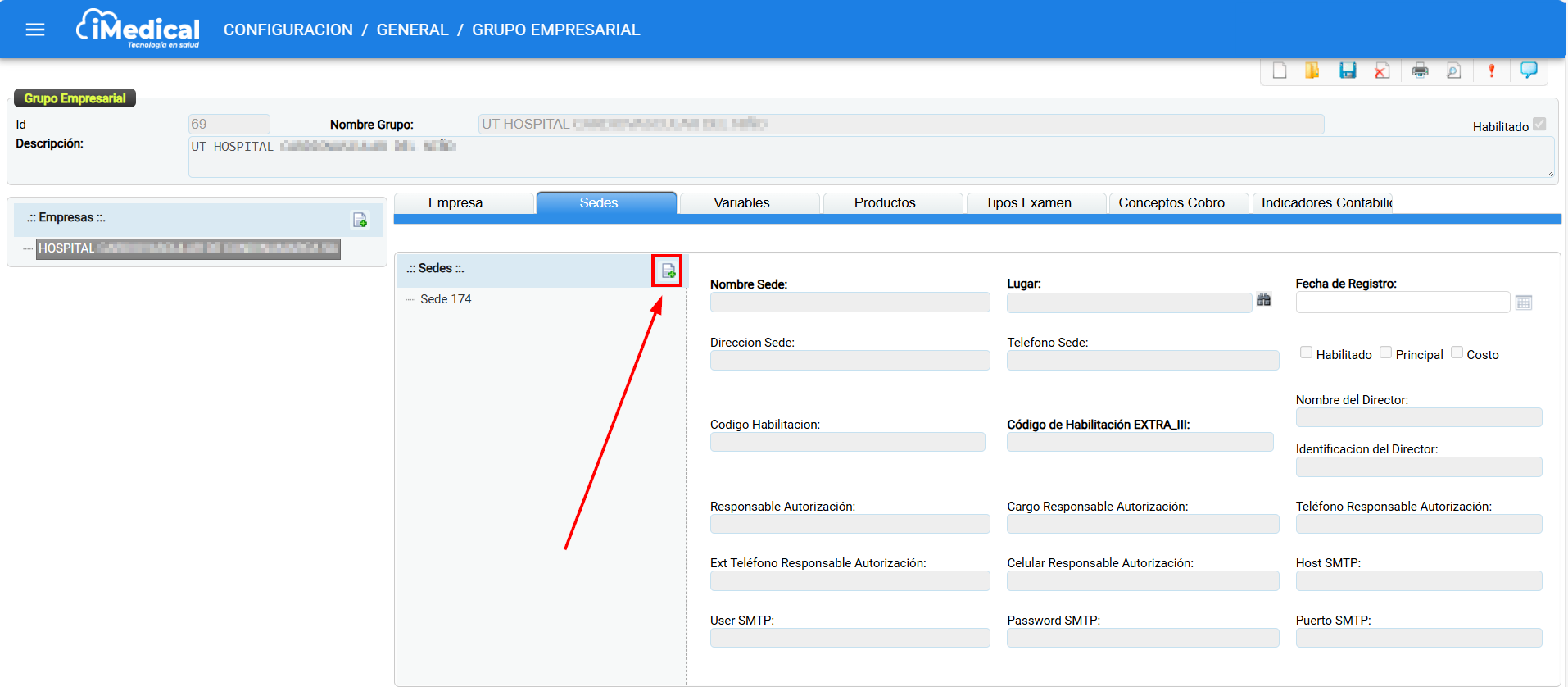Select Sede 174 in the tree

pos(446,299)
